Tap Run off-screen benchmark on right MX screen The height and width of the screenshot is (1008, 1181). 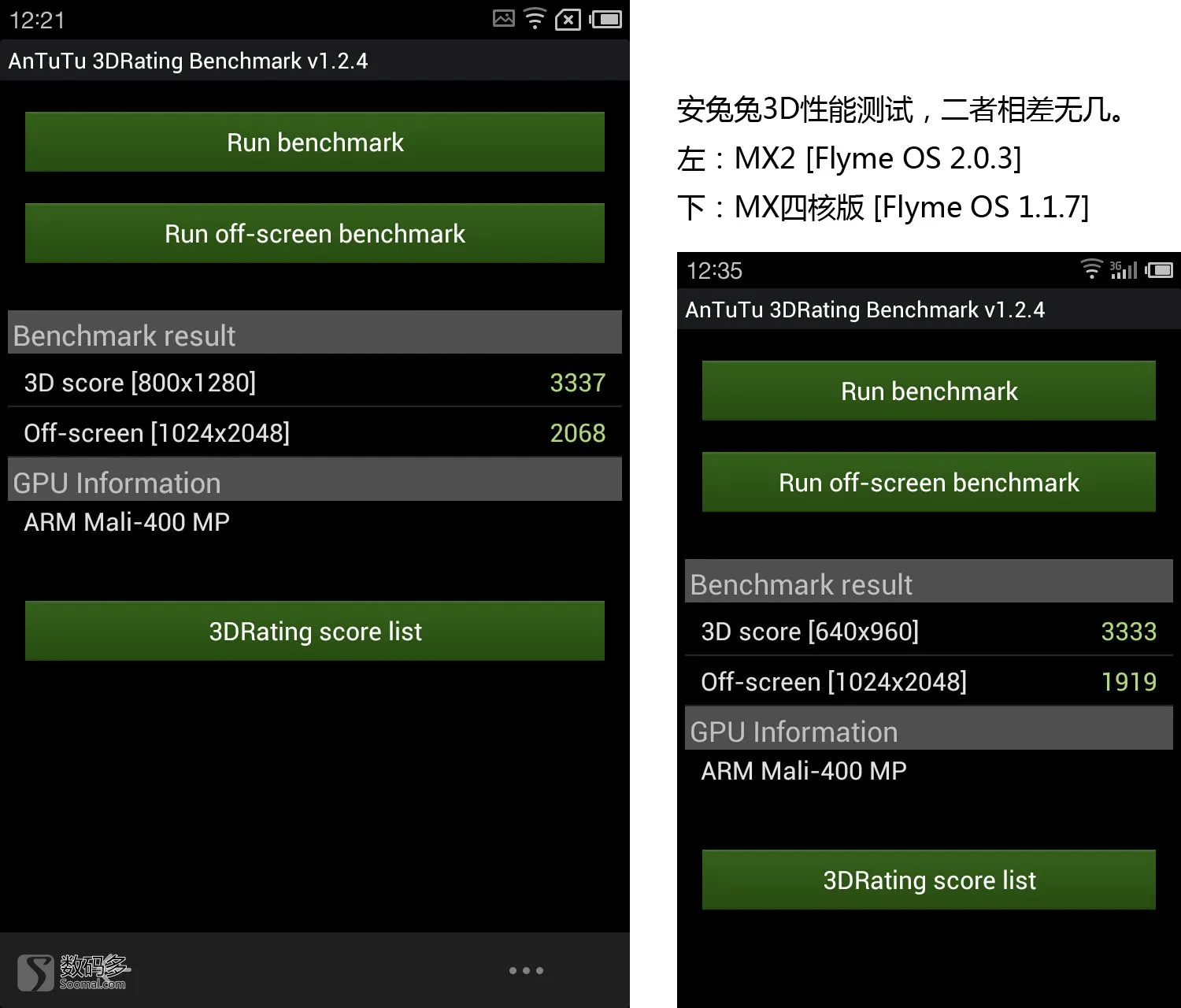(x=929, y=482)
